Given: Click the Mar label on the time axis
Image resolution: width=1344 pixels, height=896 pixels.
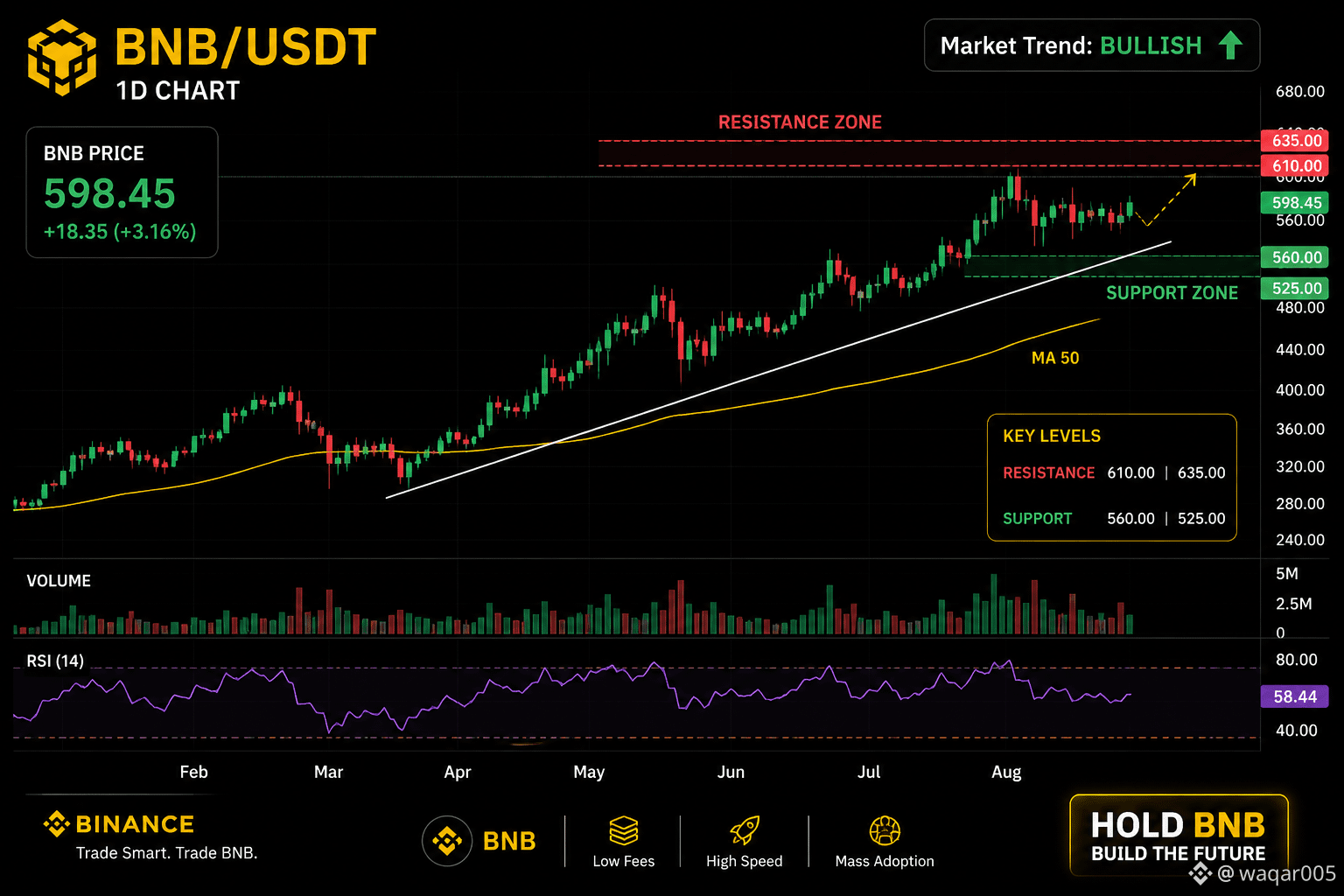Looking at the screenshot, I should coord(328,772).
